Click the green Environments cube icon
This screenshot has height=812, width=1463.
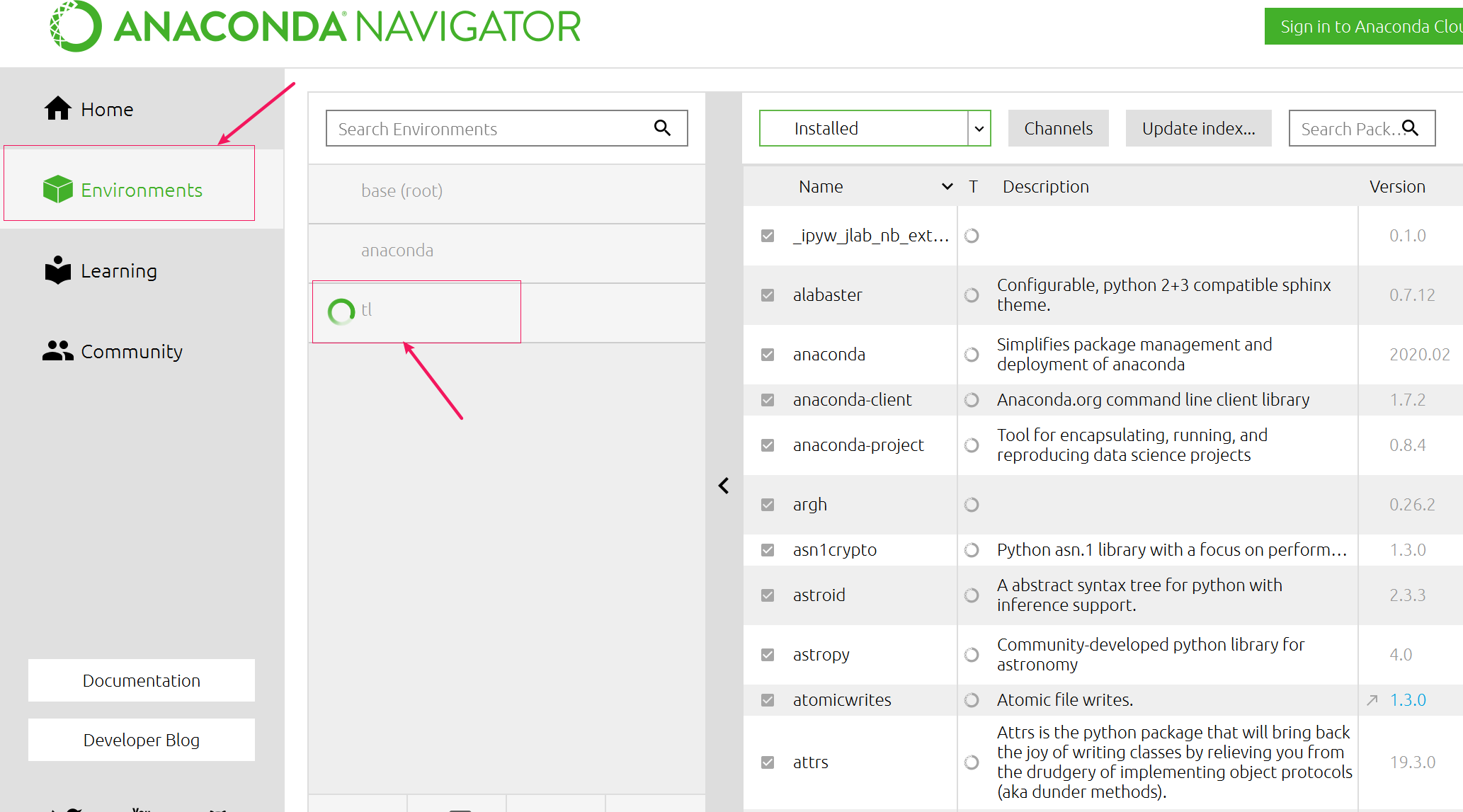pos(57,190)
